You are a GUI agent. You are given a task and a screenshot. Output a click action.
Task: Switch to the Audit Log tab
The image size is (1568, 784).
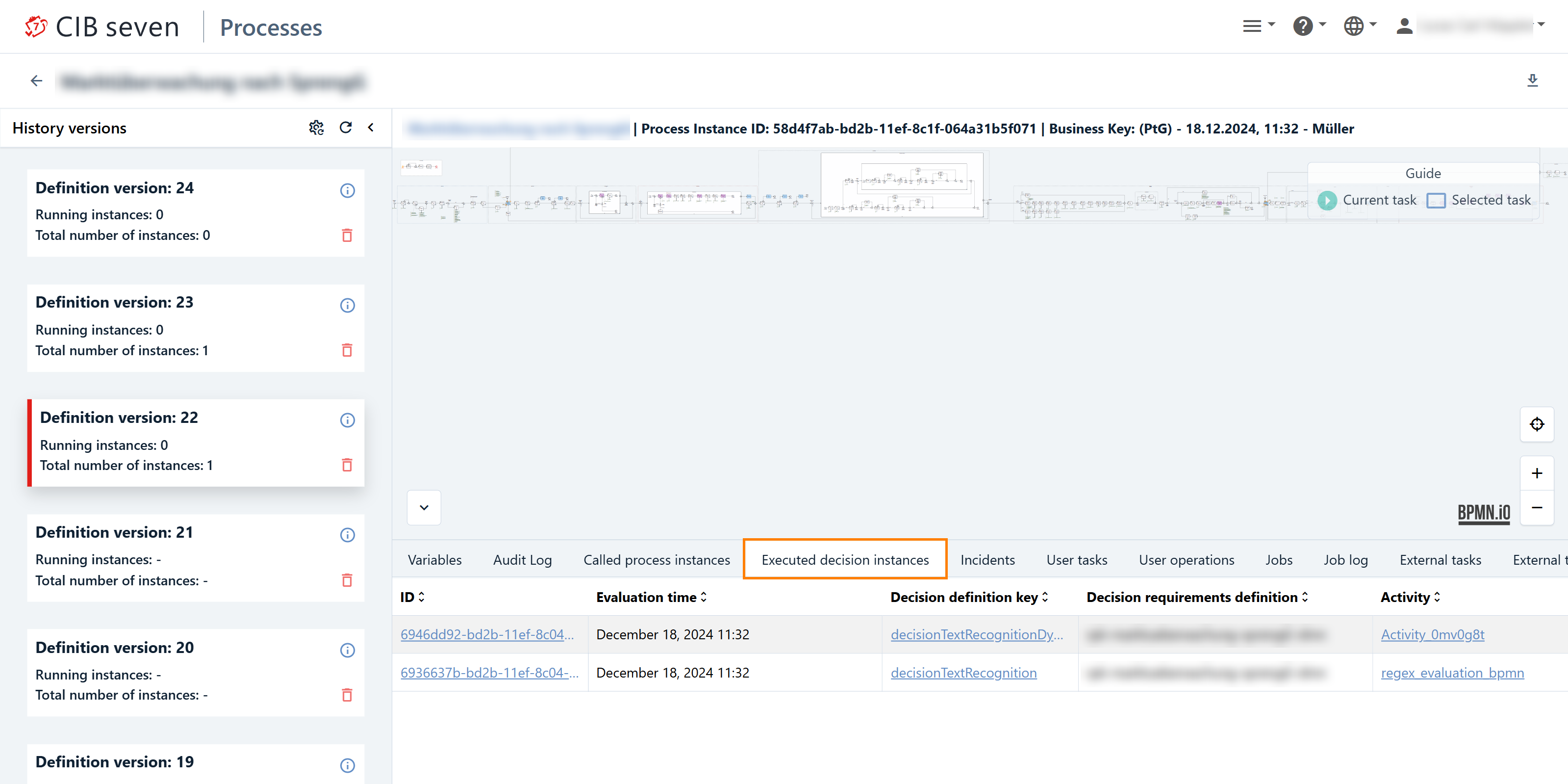[522, 560]
